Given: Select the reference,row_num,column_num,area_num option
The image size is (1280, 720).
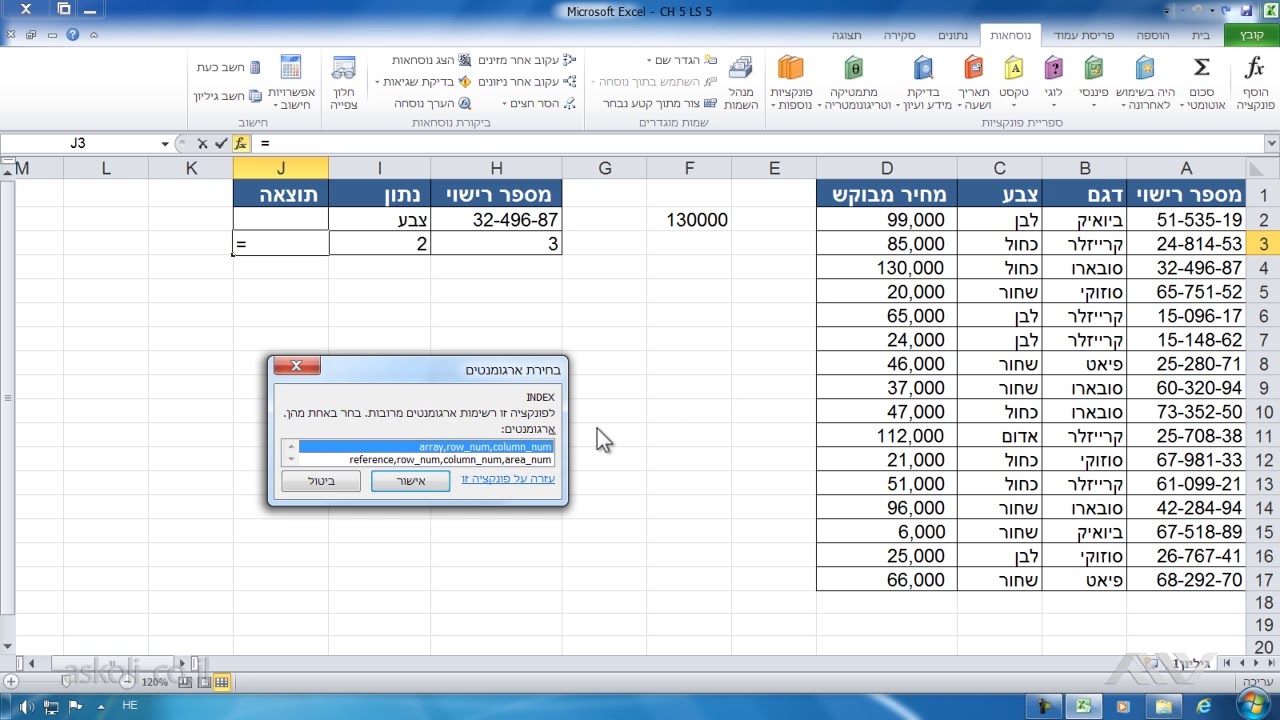Looking at the screenshot, I should [x=426, y=460].
